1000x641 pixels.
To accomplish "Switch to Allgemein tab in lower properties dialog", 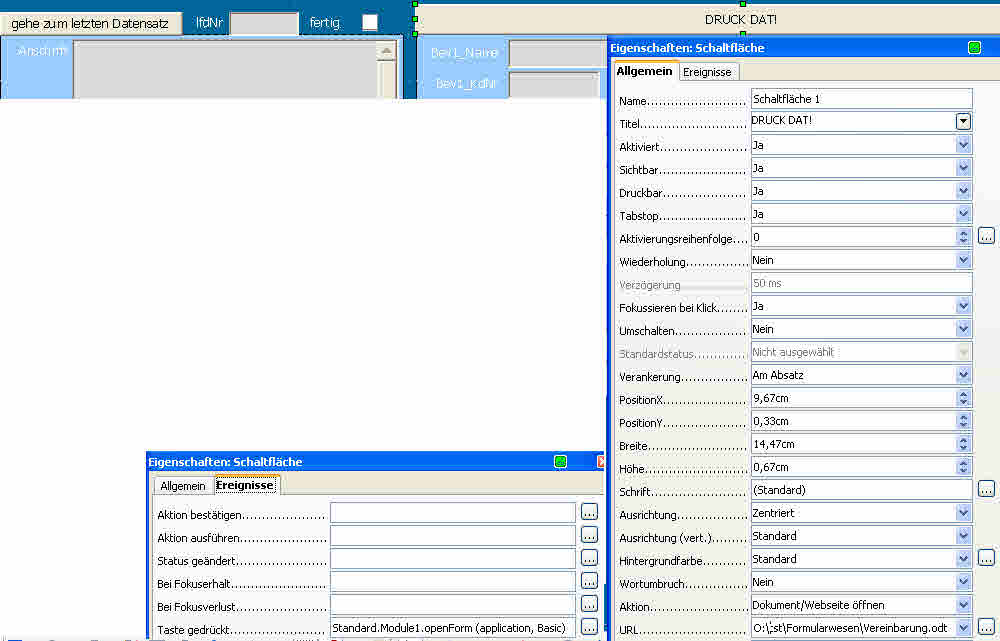I will (182, 486).
